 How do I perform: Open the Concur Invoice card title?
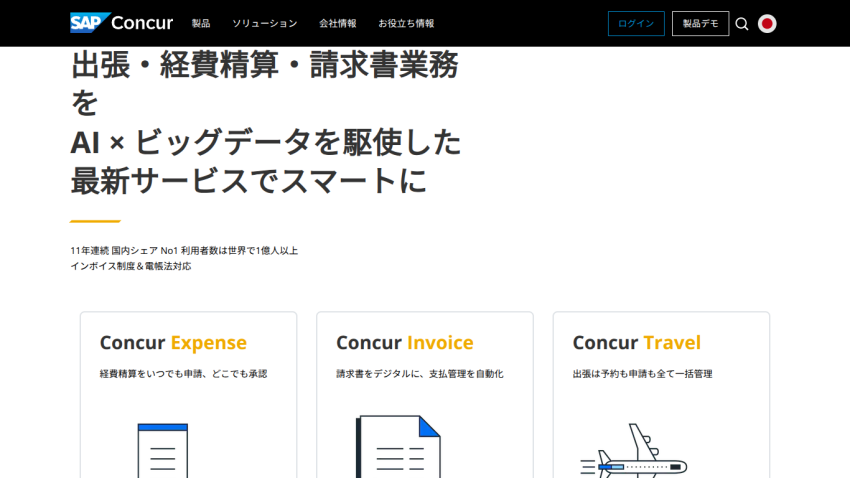(x=405, y=343)
